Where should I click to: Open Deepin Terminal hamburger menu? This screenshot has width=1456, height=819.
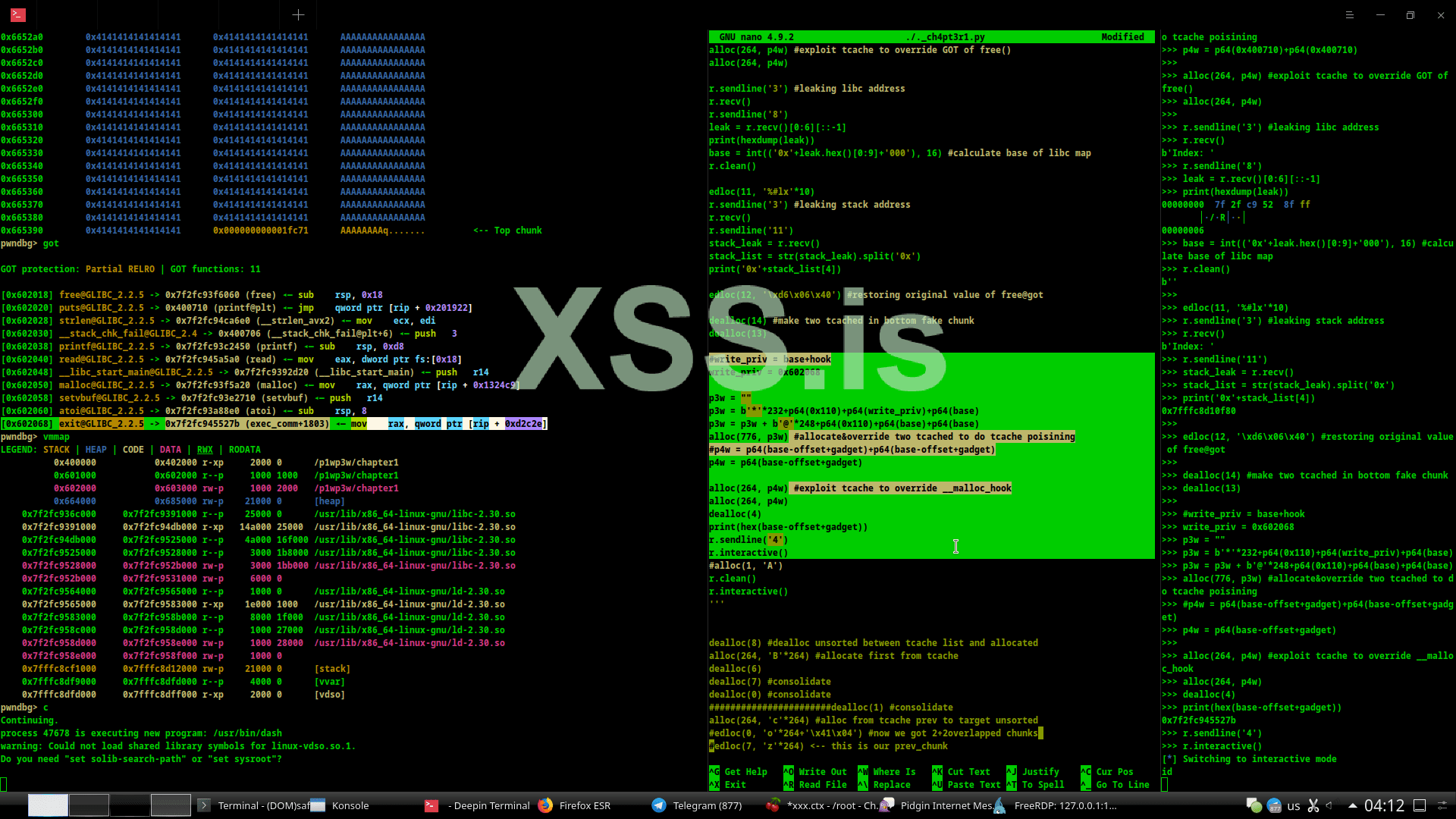pos(1349,14)
